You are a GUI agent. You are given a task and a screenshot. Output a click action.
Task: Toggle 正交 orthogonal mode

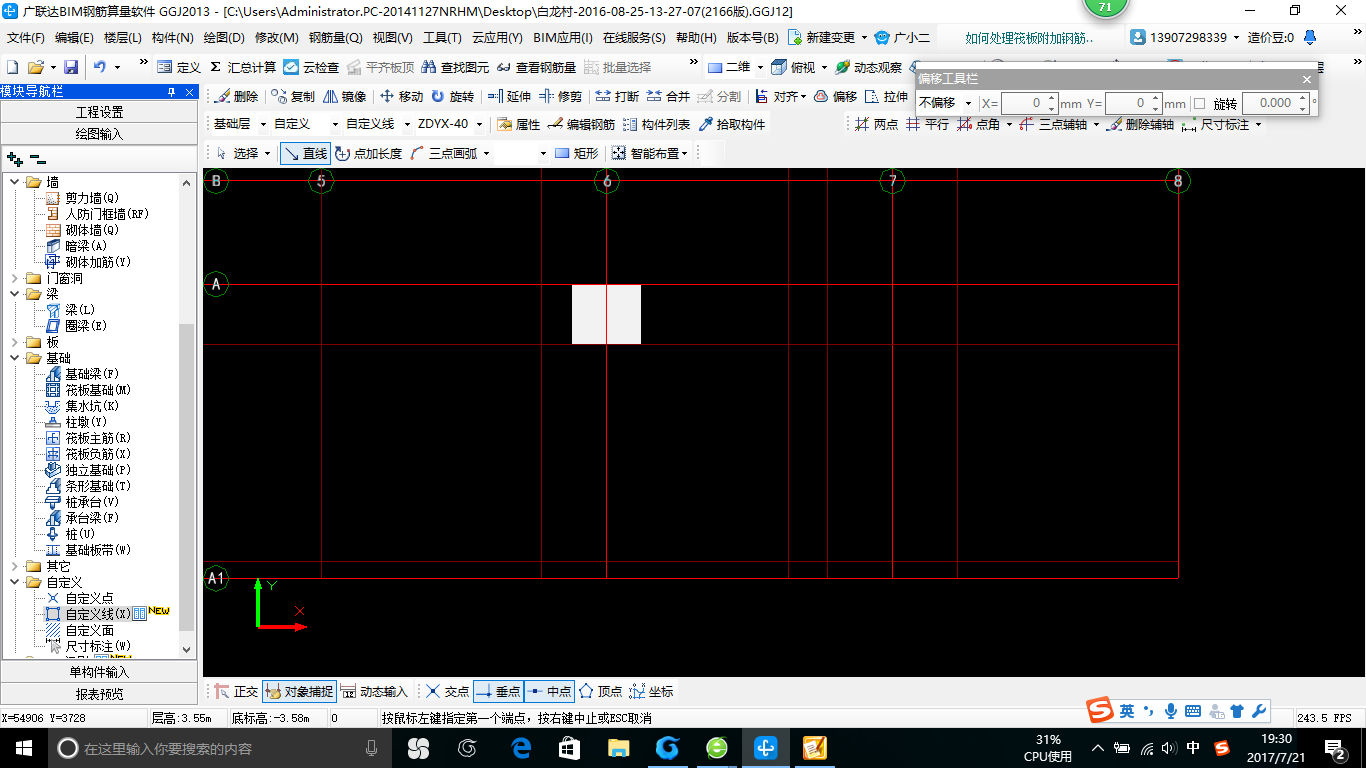point(236,691)
